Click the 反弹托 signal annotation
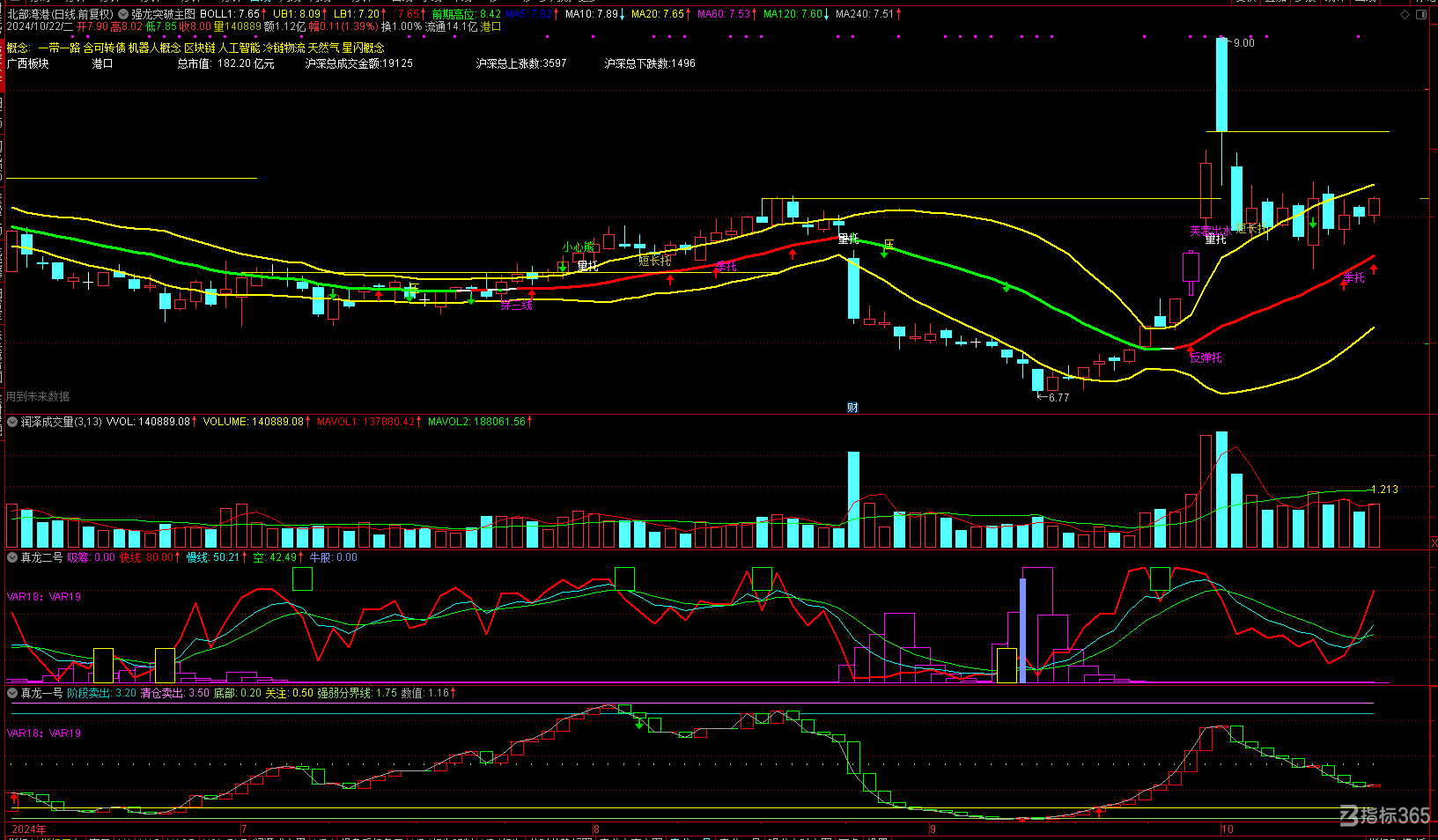The image size is (1438, 840). [1206, 357]
